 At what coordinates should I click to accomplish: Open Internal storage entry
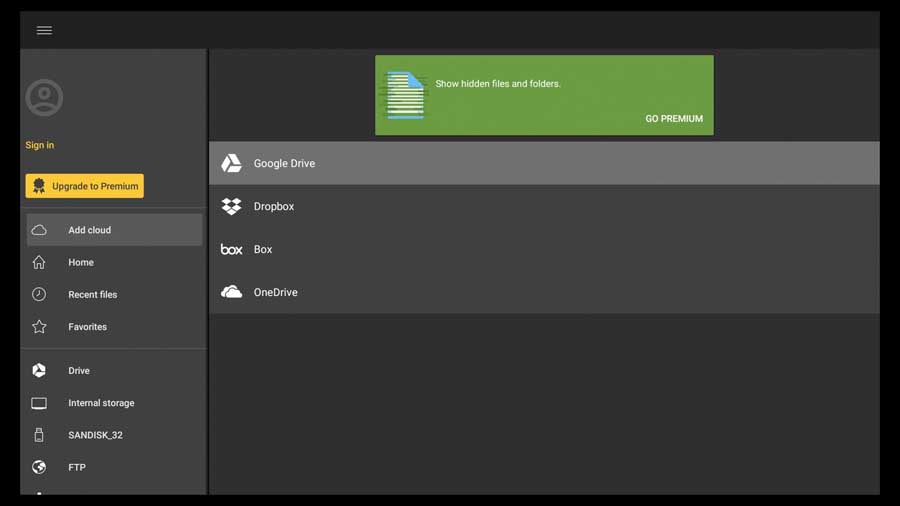pyautogui.click(x=101, y=403)
